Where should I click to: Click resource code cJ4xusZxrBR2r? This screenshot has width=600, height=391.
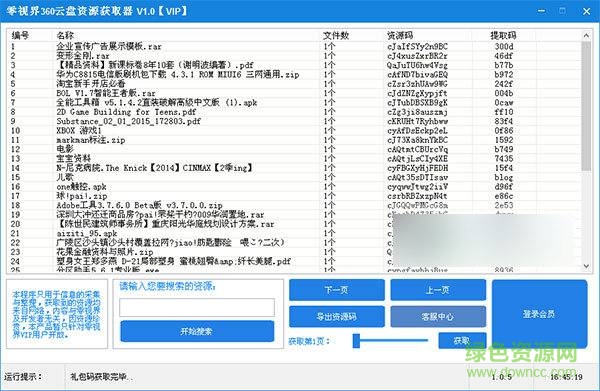(x=417, y=56)
